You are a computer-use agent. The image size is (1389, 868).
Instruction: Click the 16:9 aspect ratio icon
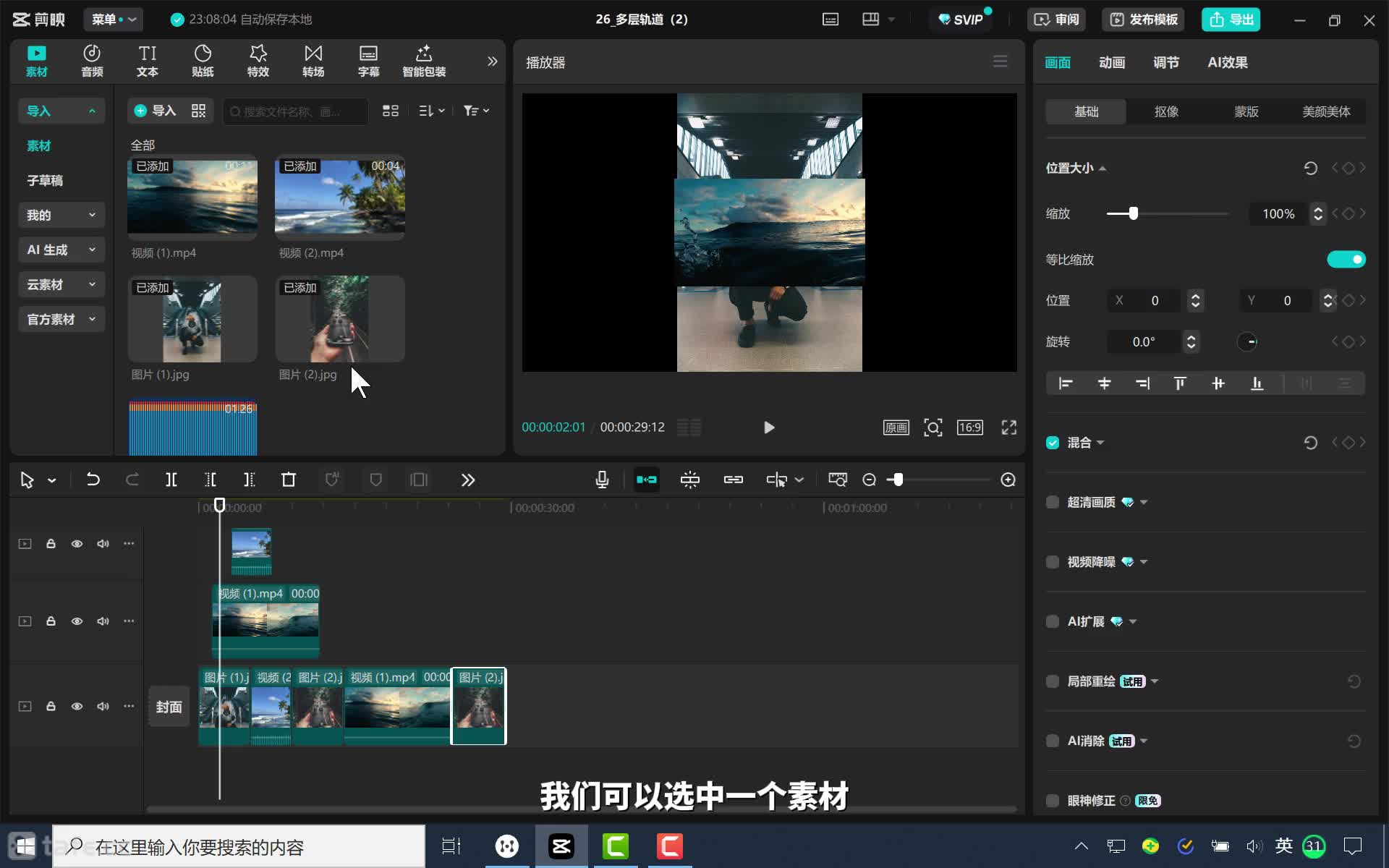969,427
